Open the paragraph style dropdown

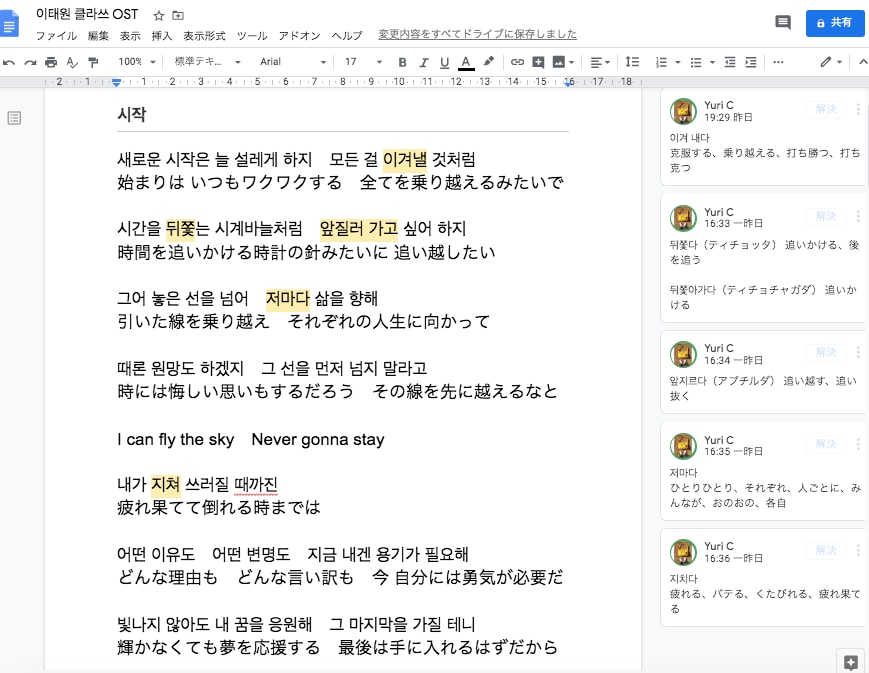[207, 62]
